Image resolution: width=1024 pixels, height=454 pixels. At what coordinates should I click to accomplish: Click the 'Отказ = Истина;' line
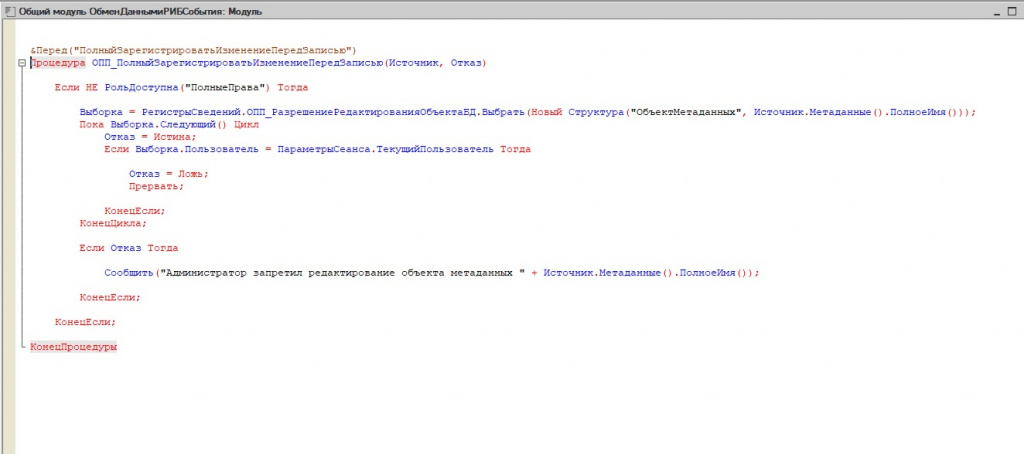pyautogui.click(x=150, y=137)
